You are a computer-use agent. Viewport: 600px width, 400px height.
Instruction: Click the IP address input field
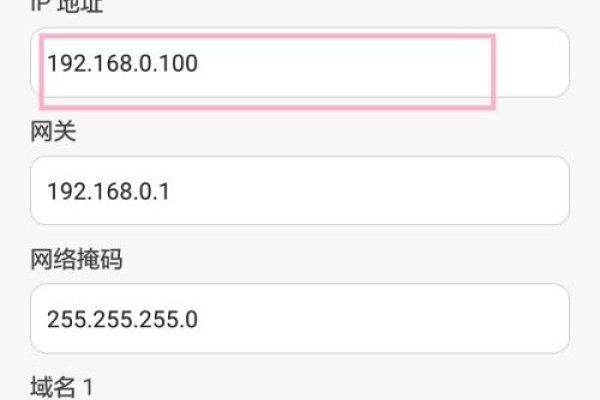tap(300, 63)
